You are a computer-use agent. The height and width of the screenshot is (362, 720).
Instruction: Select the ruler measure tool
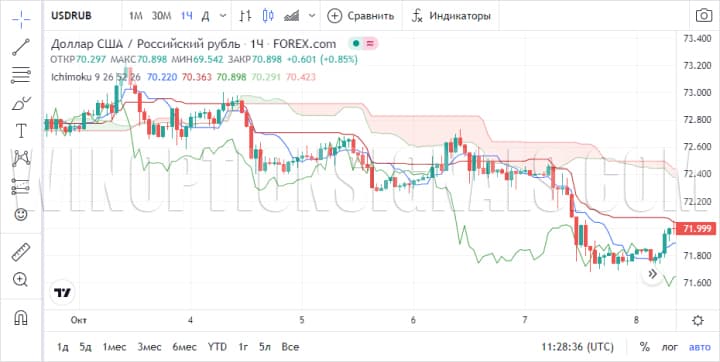point(21,252)
